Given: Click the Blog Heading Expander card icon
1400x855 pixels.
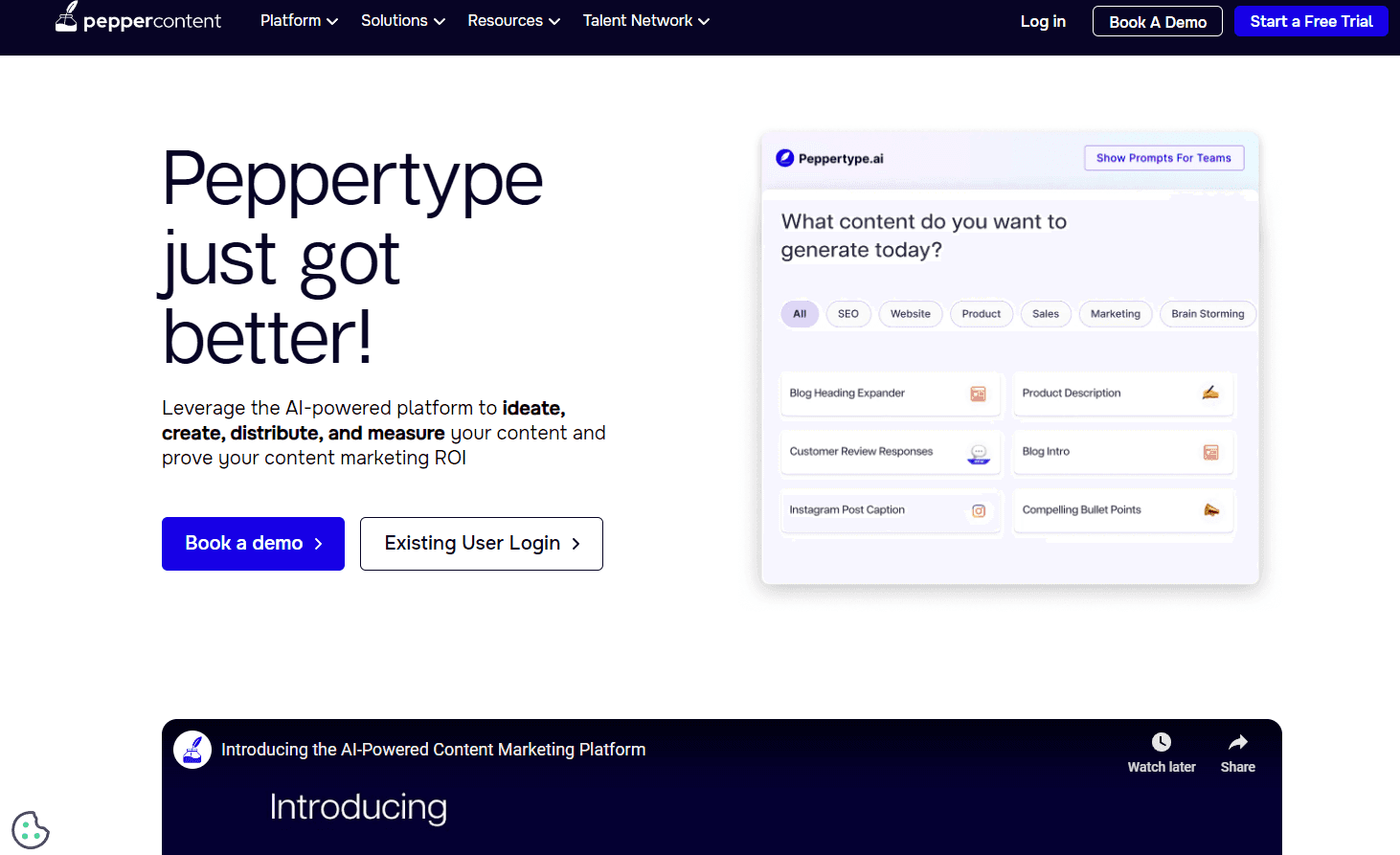Looking at the screenshot, I should click(978, 394).
